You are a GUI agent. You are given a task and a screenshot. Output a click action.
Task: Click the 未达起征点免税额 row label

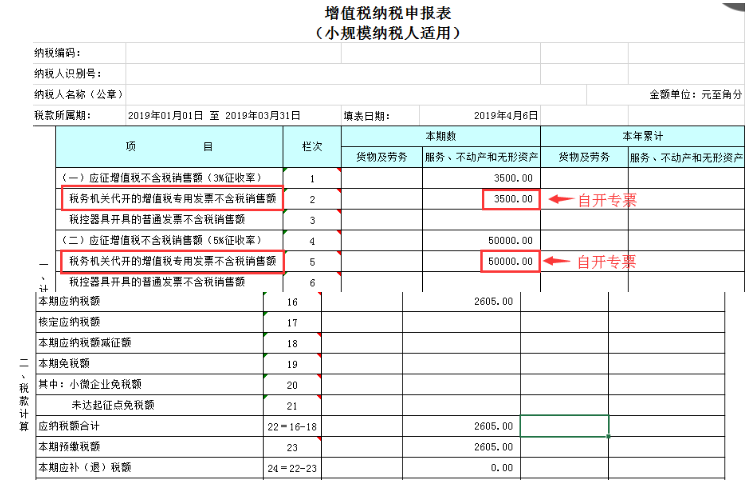tap(112, 405)
